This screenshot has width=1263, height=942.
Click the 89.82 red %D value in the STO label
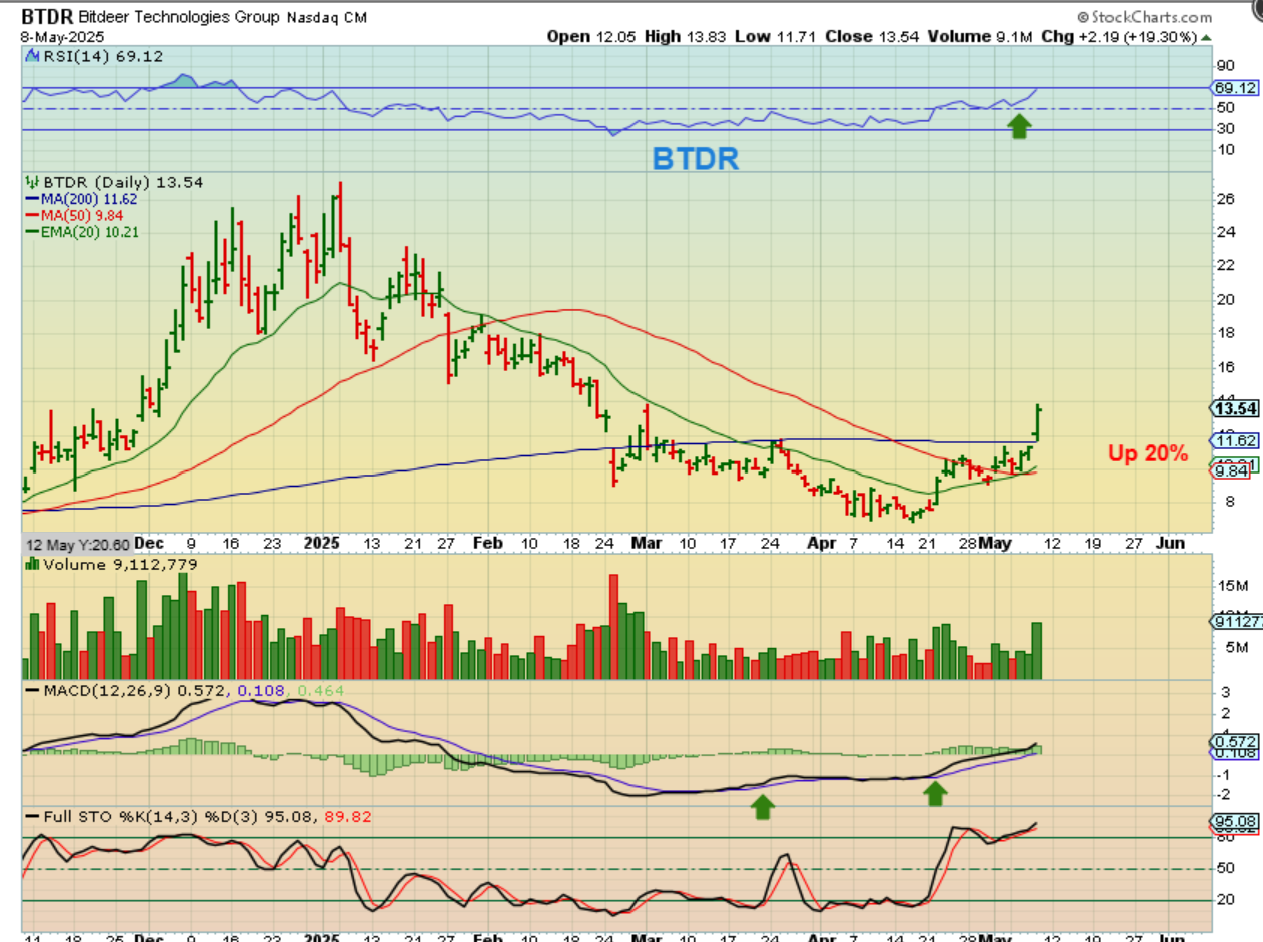click(x=350, y=817)
